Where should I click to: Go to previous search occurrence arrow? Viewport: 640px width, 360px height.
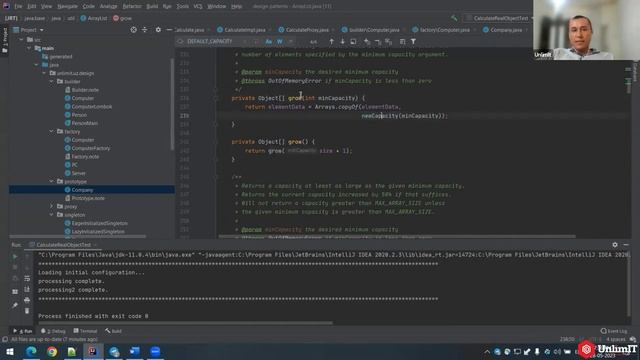coord(331,41)
